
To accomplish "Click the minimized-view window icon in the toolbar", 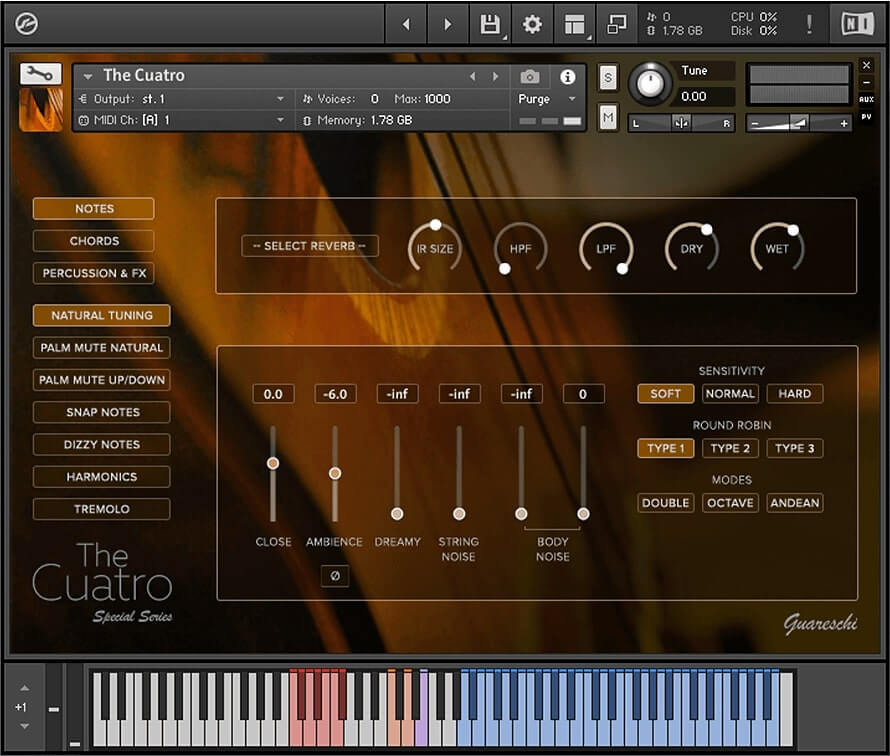I will pyautogui.click(x=616, y=22).
